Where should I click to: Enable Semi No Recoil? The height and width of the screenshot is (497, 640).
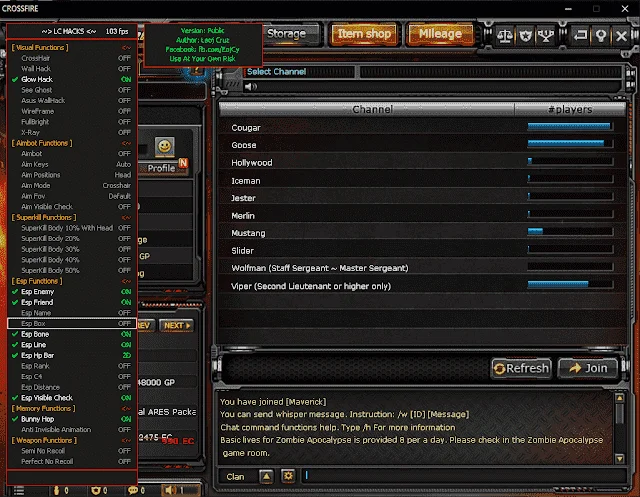pos(72,451)
